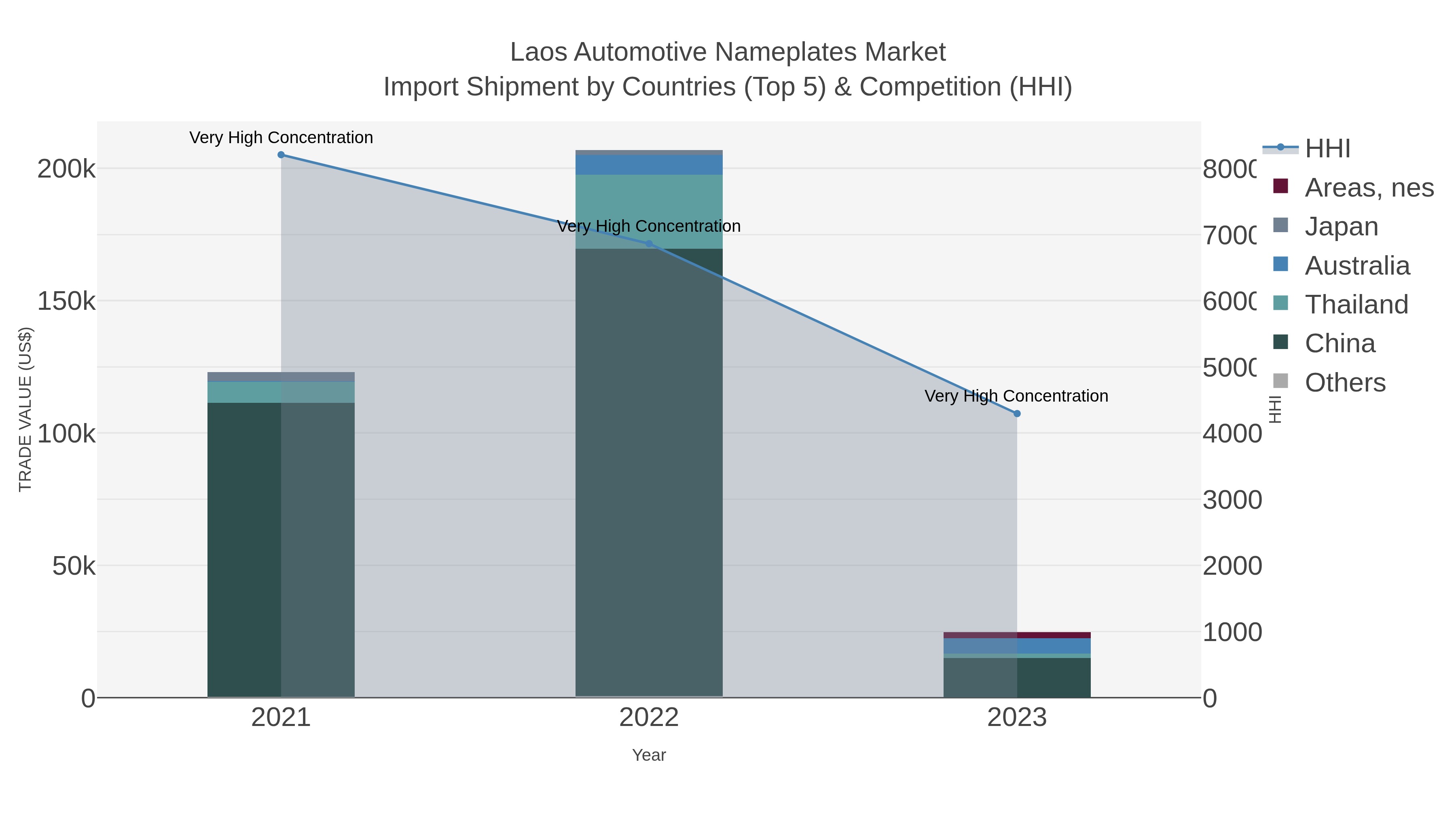This screenshot has width=1456, height=819.
Task: Click the 50k y-axis tick label
Action: (74, 566)
